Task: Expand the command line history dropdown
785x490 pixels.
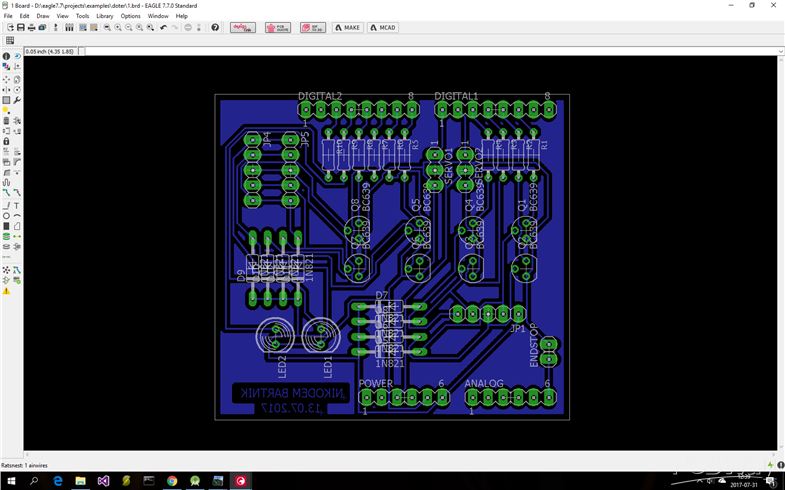Action: click(x=781, y=52)
